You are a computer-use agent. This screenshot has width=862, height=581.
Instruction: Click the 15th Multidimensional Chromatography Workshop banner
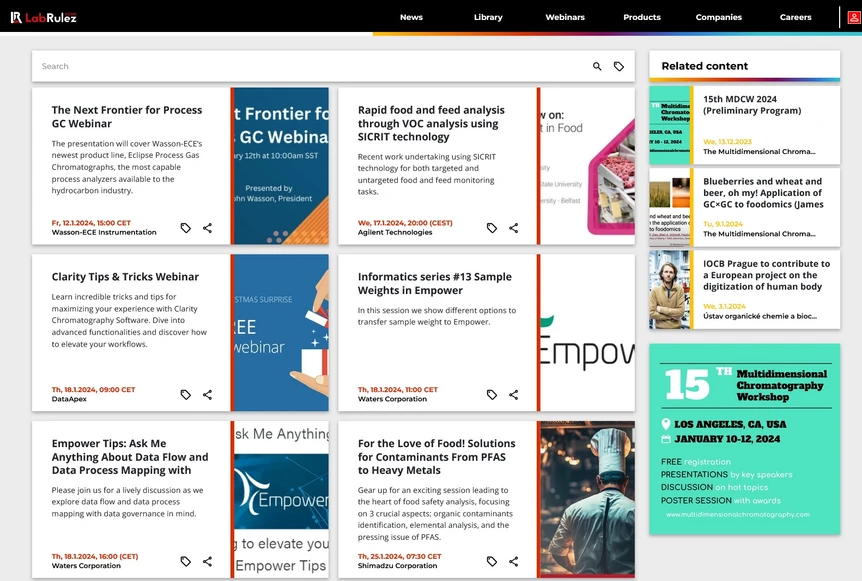coord(744,439)
